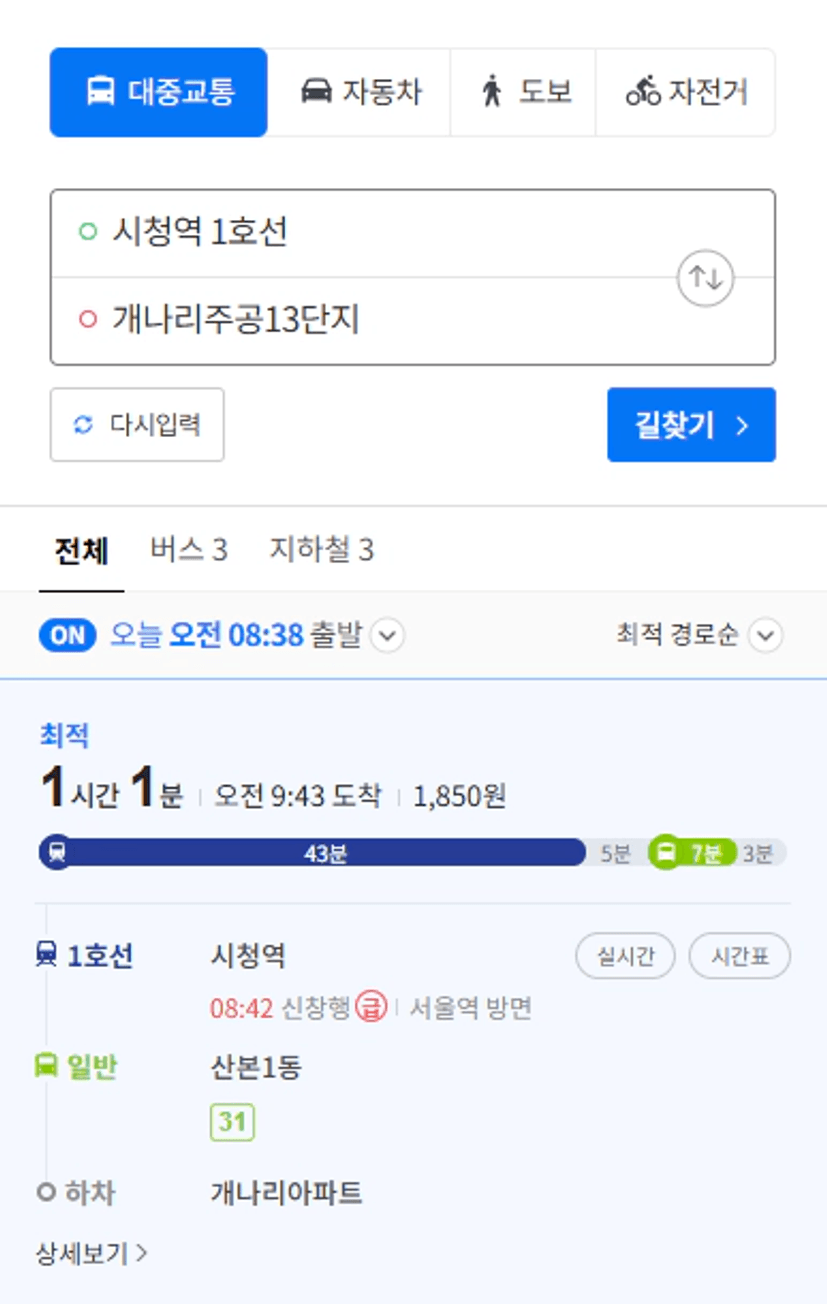The image size is (827, 1304).
Task: Choose the 도보 walking mode
Action: click(523, 92)
